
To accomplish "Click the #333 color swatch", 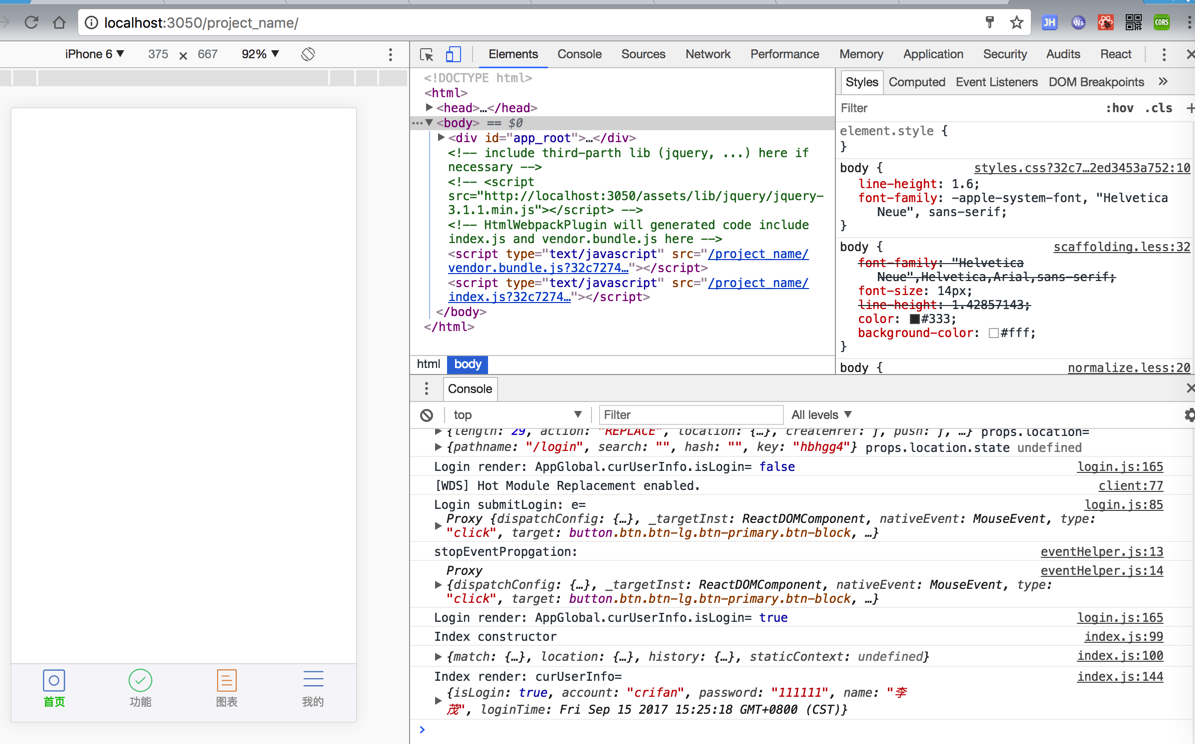I will coord(914,319).
